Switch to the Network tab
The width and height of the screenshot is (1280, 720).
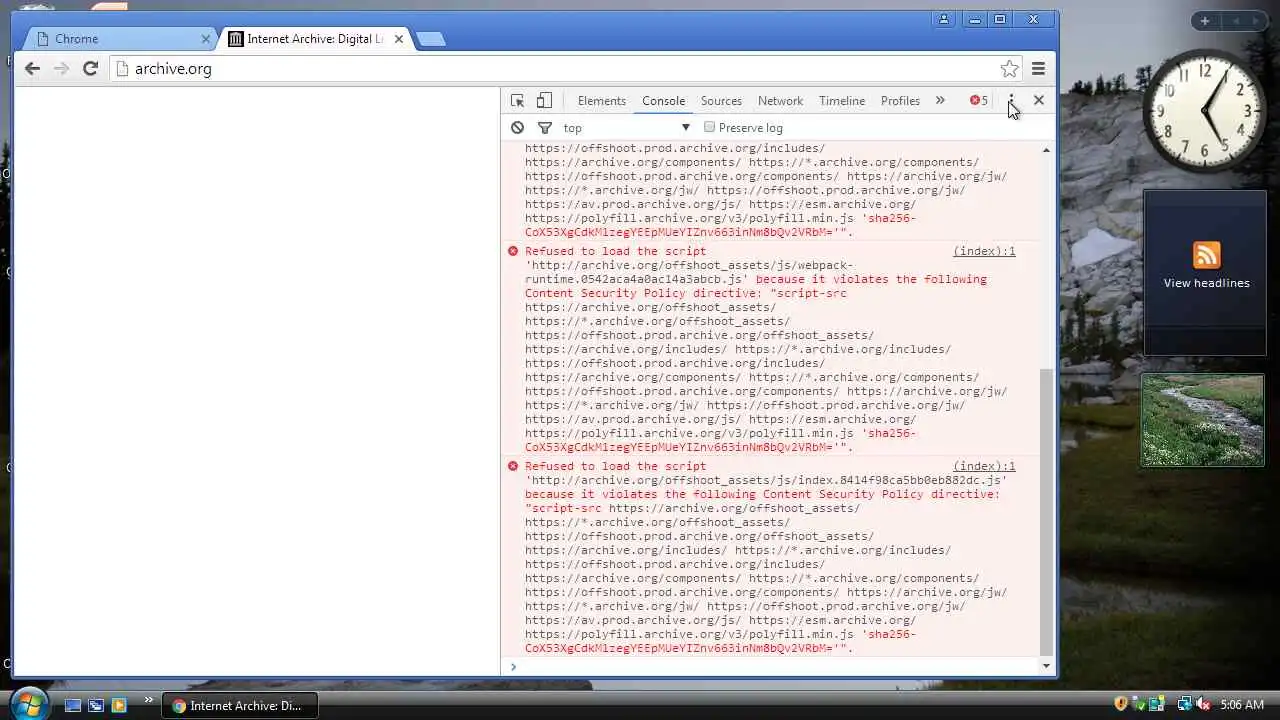coord(780,101)
